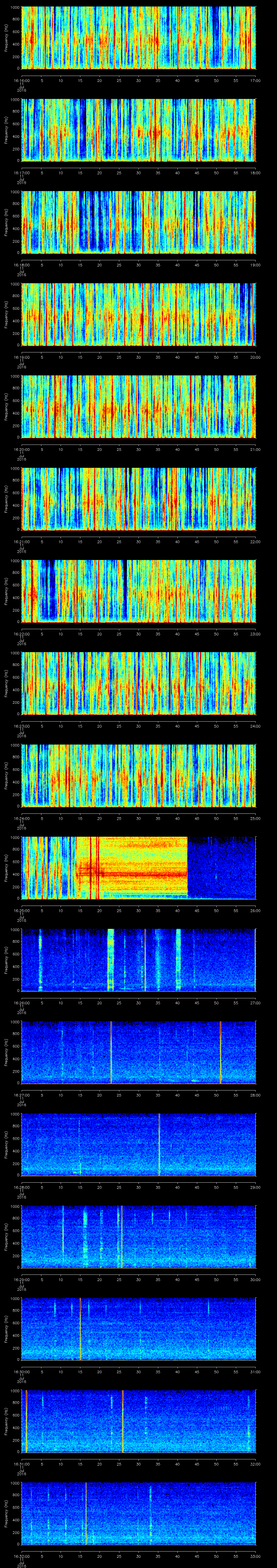Click the "16:28:00" start time label

tap(22, 1187)
